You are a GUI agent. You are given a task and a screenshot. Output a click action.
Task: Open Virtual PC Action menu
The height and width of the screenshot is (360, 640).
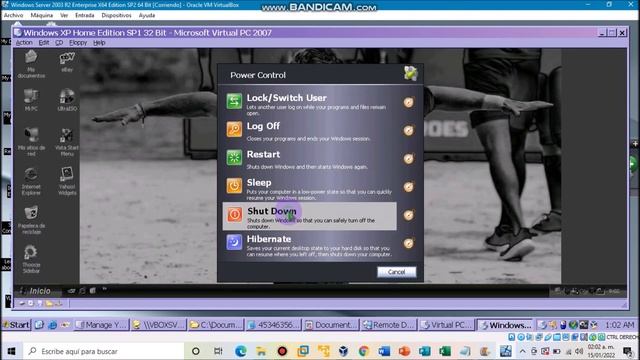[x=24, y=42]
